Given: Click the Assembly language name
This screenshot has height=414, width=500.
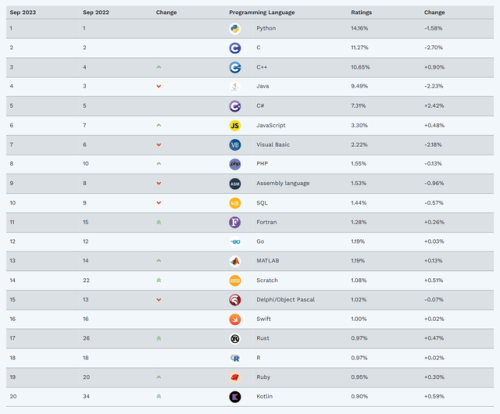Looking at the screenshot, I should coord(283,183).
